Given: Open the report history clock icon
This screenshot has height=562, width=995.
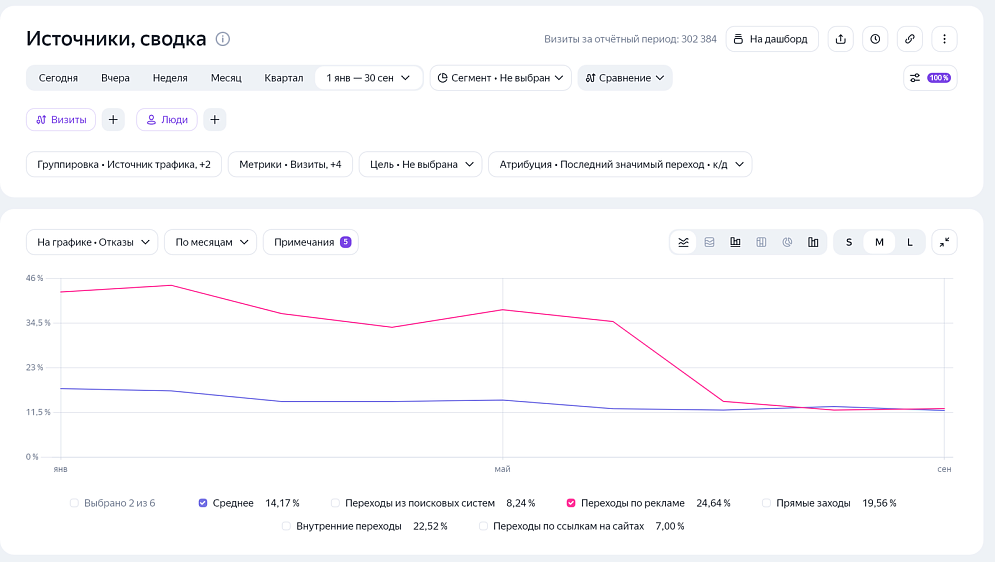Looking at the screenshot, I should [x=875, y=39].
